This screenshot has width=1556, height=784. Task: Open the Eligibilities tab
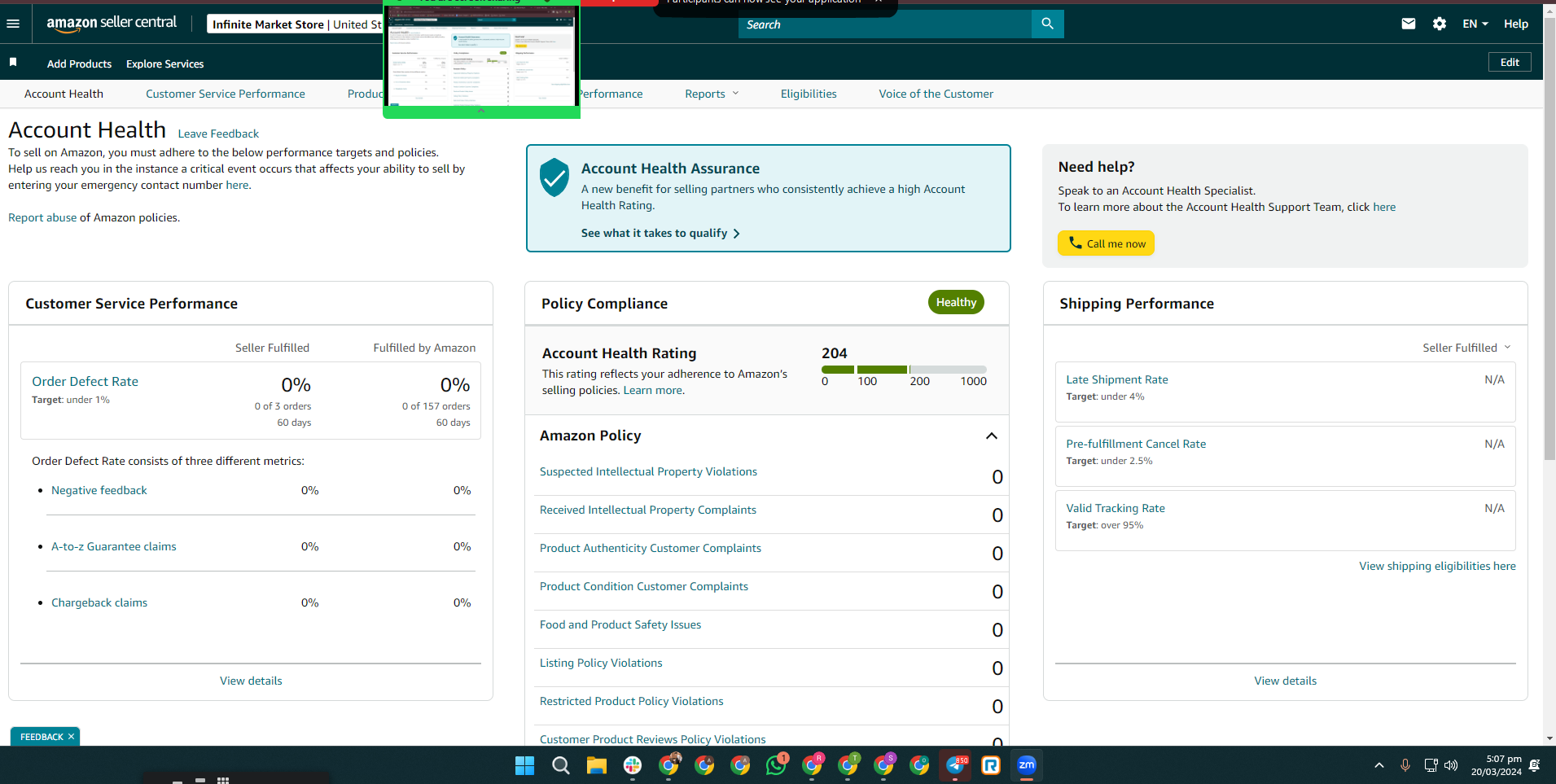tap(809, 94)
